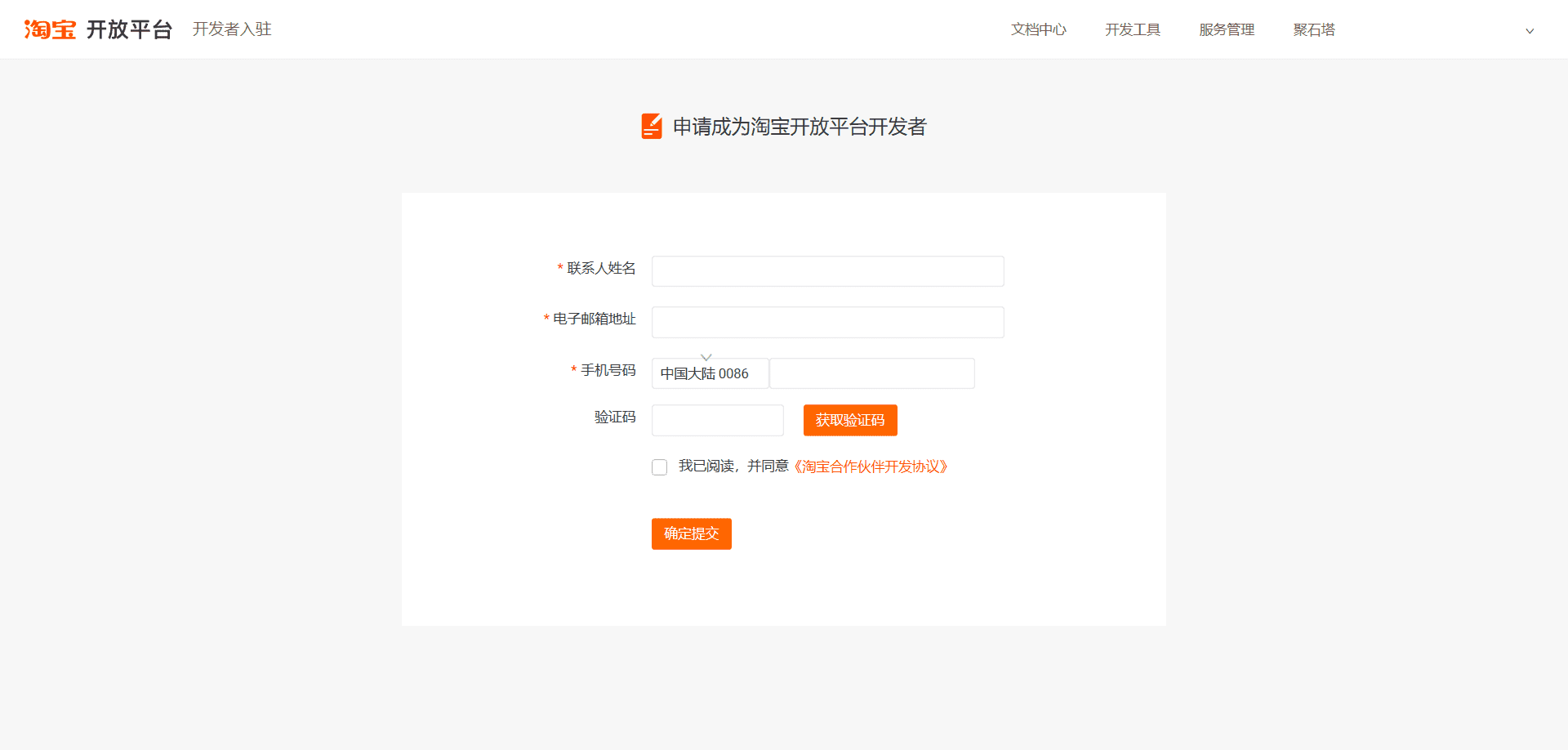The height and width of the screenshot is (750, 1568).
Task: Click the 联系人姓名 label
Action: [601, 268]
